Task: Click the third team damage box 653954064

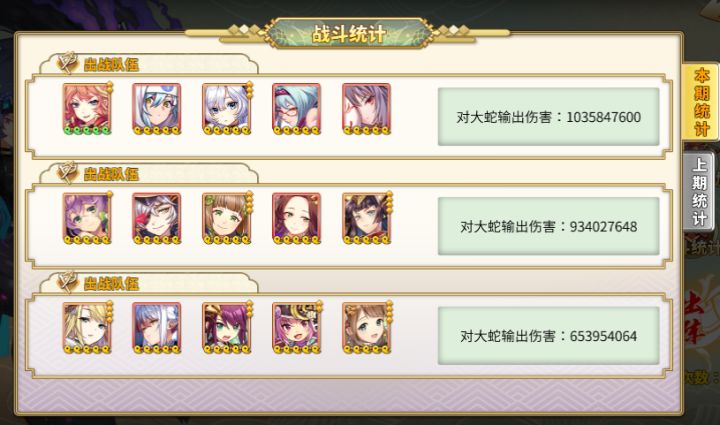Action: (548, 336)
